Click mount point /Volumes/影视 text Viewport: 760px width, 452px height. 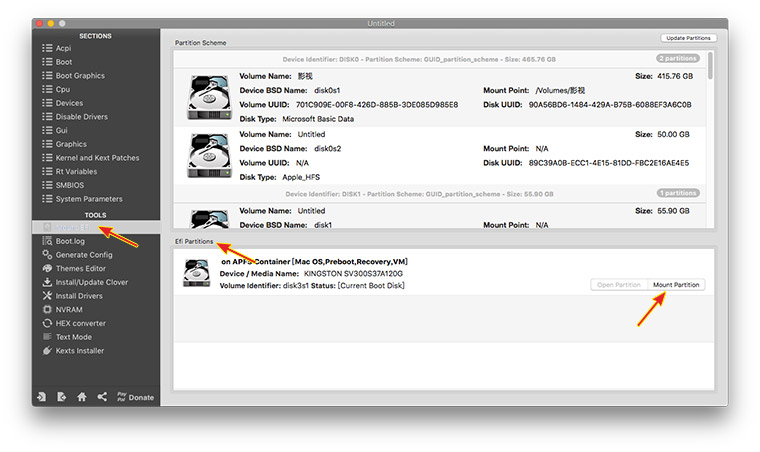pyautogui.click(x=560, y=90)
